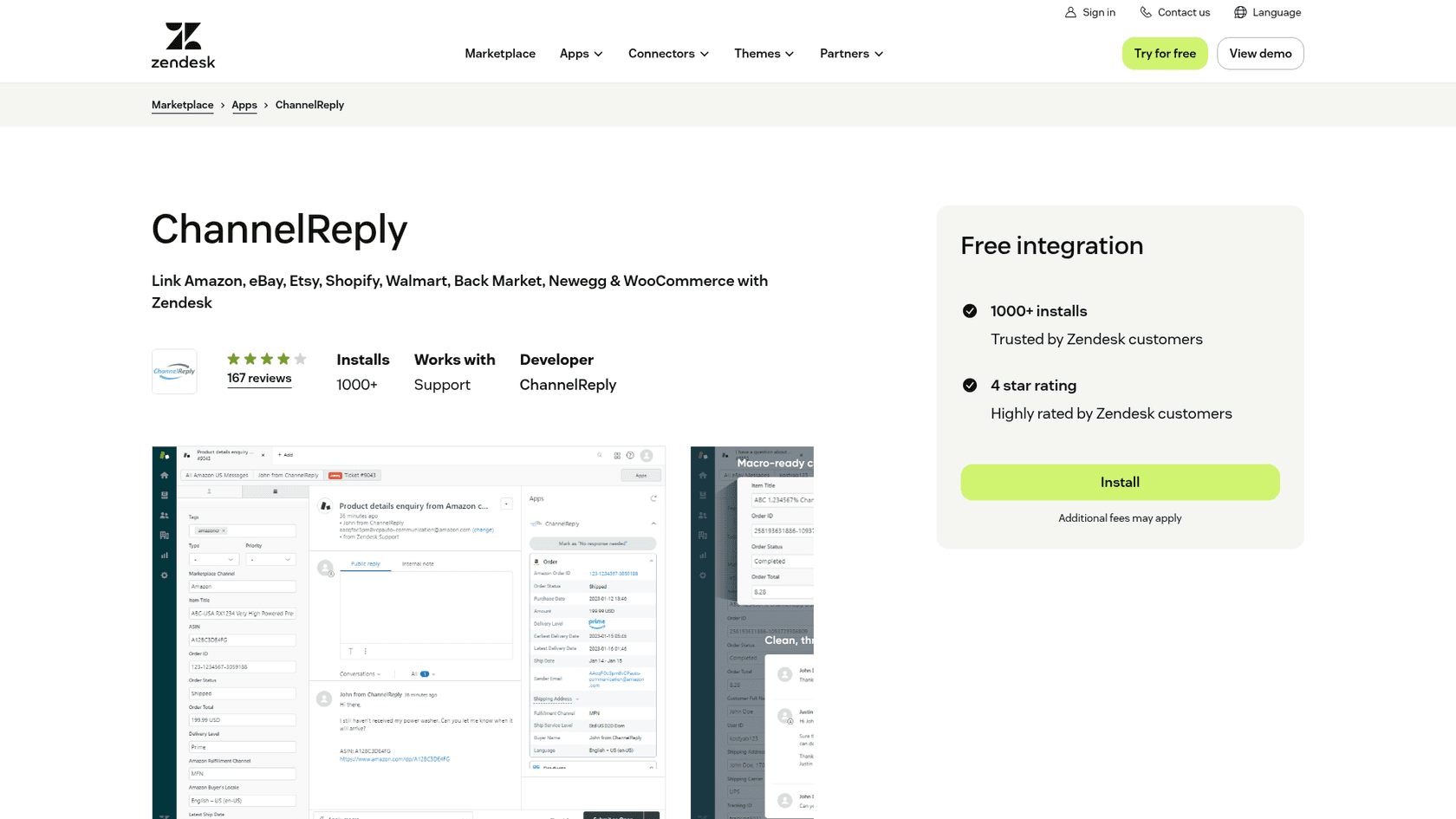Viewport: 1456px width, 819px height.
Task: Click the ChannelReply page title
Action: [279, 230]
